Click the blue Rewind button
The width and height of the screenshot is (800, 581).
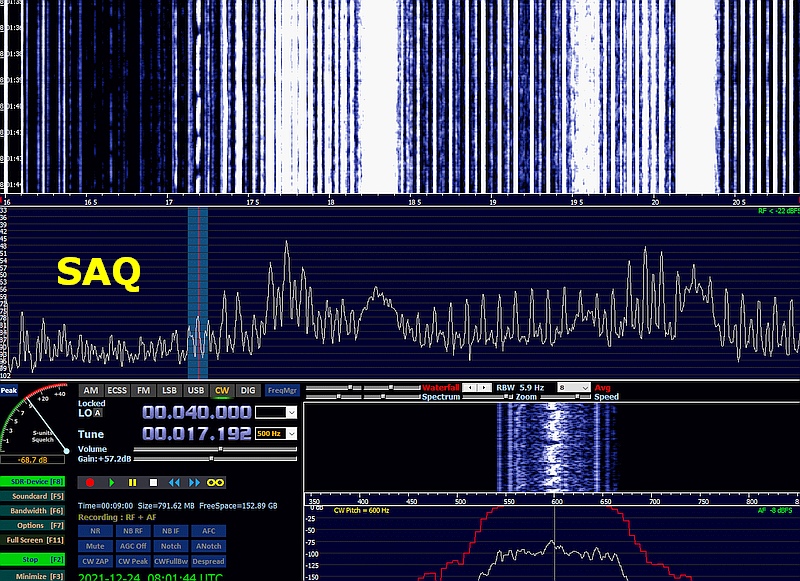[x=174, y=482]
